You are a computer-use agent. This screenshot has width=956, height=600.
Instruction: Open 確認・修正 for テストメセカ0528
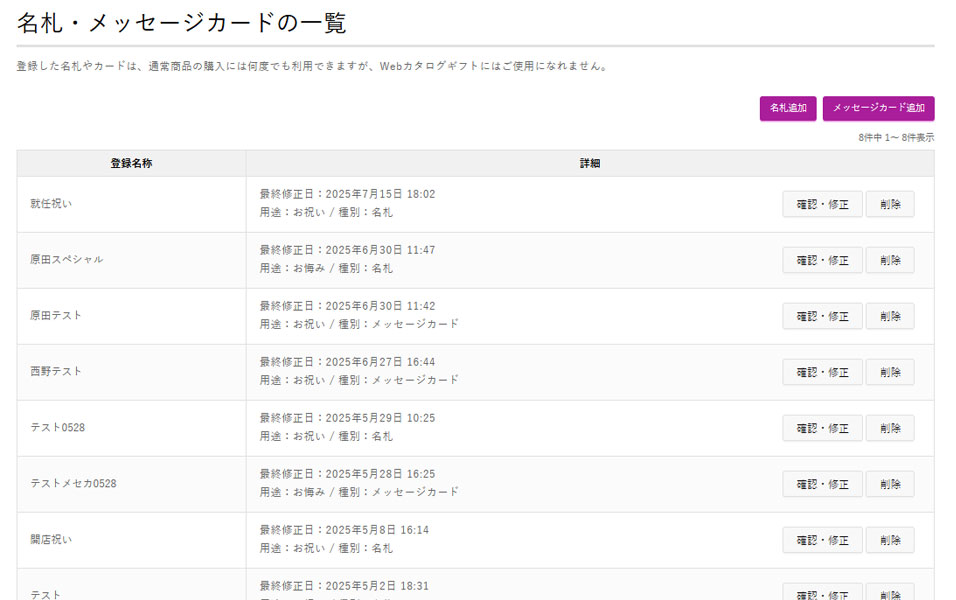pyautogui.click(x=822, y=484)
